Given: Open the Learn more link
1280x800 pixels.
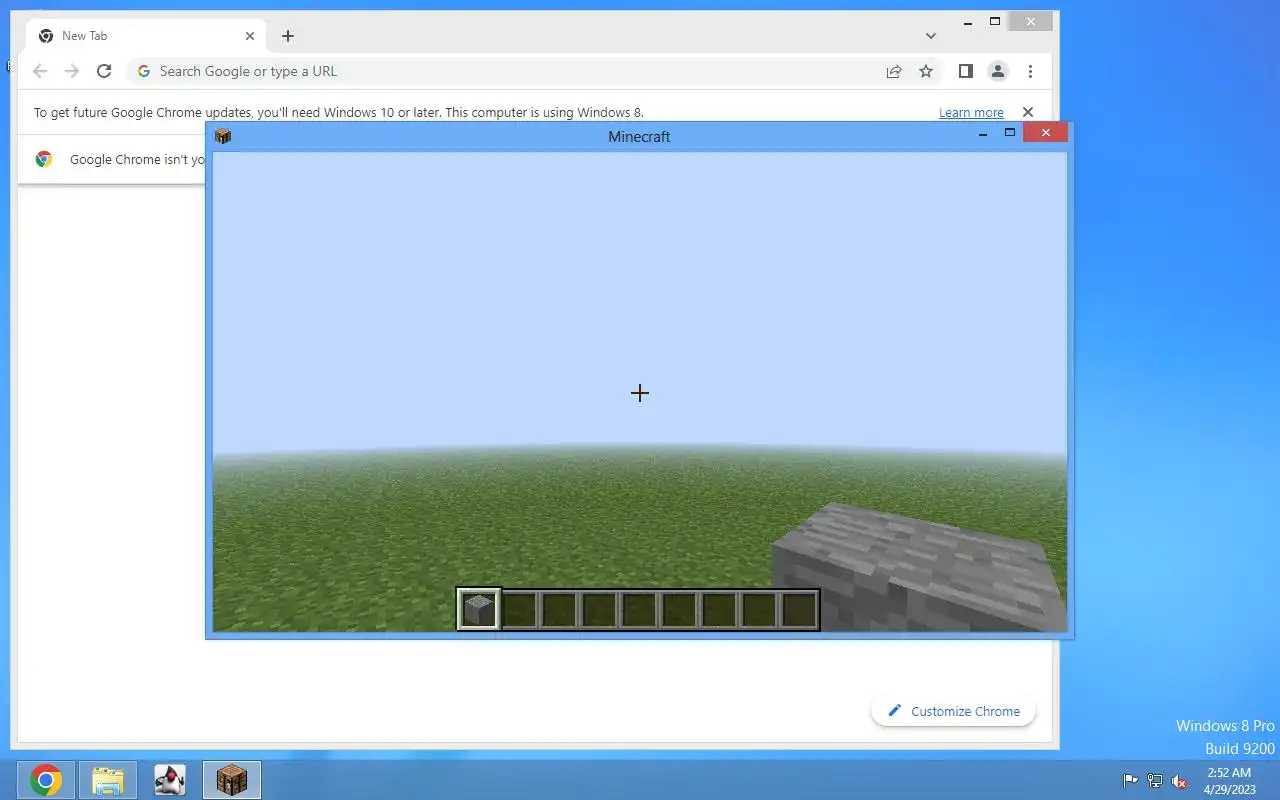Looking at the screenshot, I should [x=971, y=113].
